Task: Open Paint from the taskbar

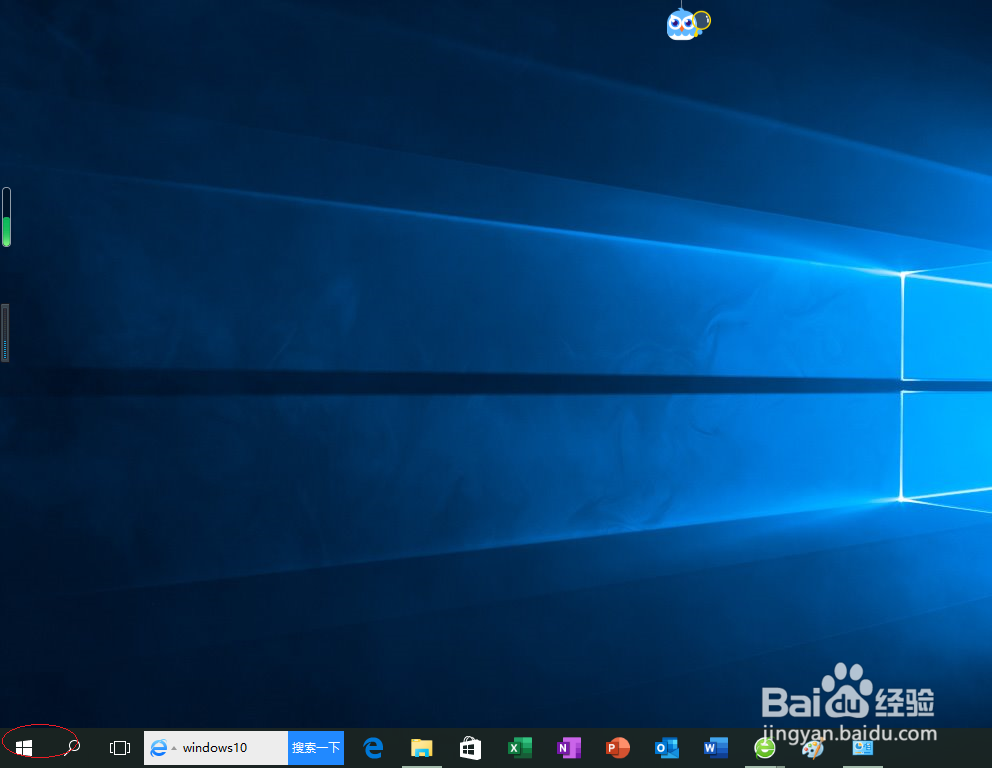Action: point(812,747)
